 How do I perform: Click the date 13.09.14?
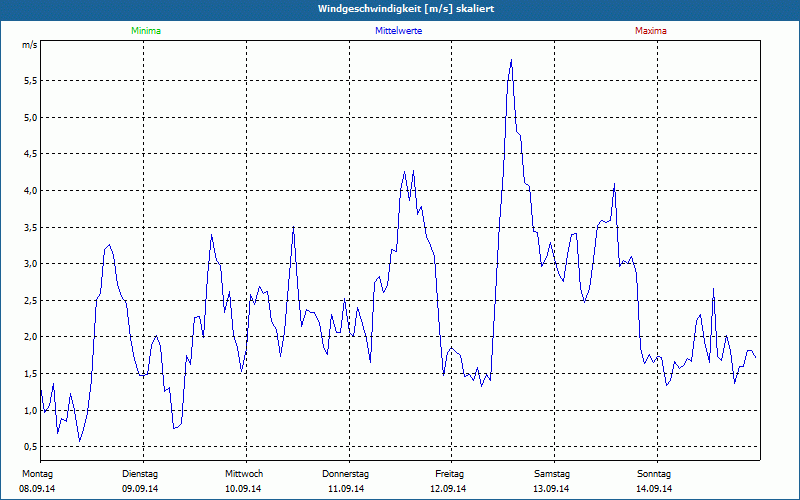coord(551,489)
